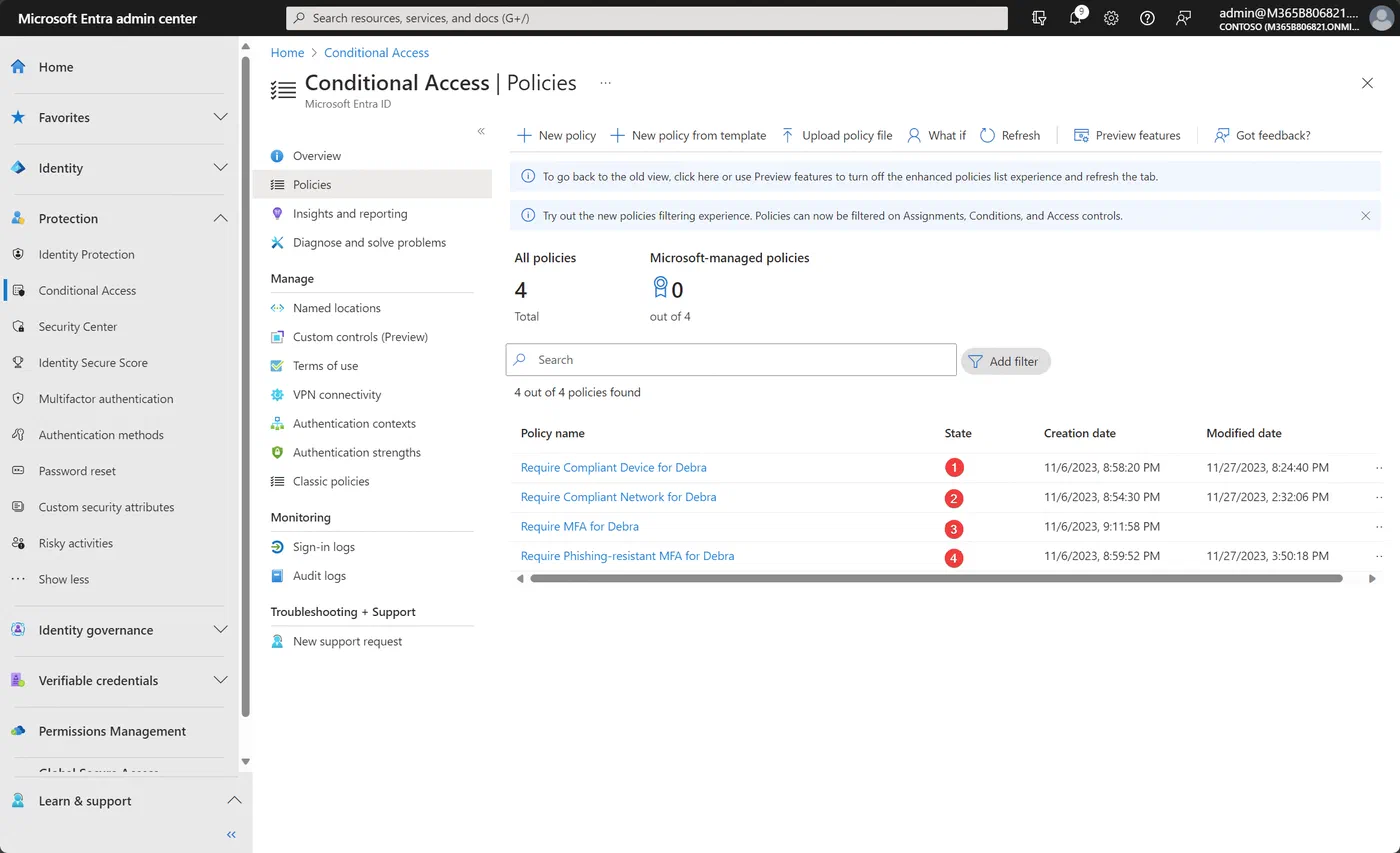Expand the Identity section
Viewport: 1400px width, 853px height.
click(x=221, y=168)
